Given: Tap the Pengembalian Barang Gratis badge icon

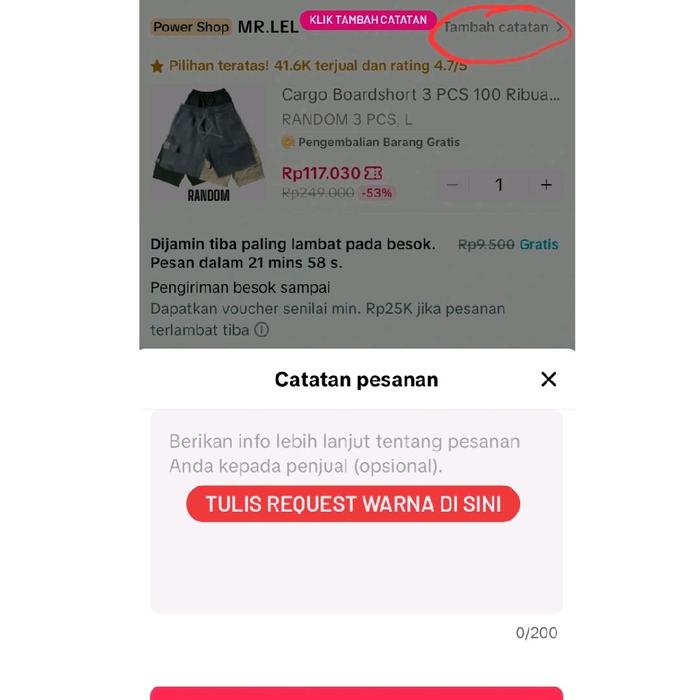Looking at the screenshot, I should point(288,142).
